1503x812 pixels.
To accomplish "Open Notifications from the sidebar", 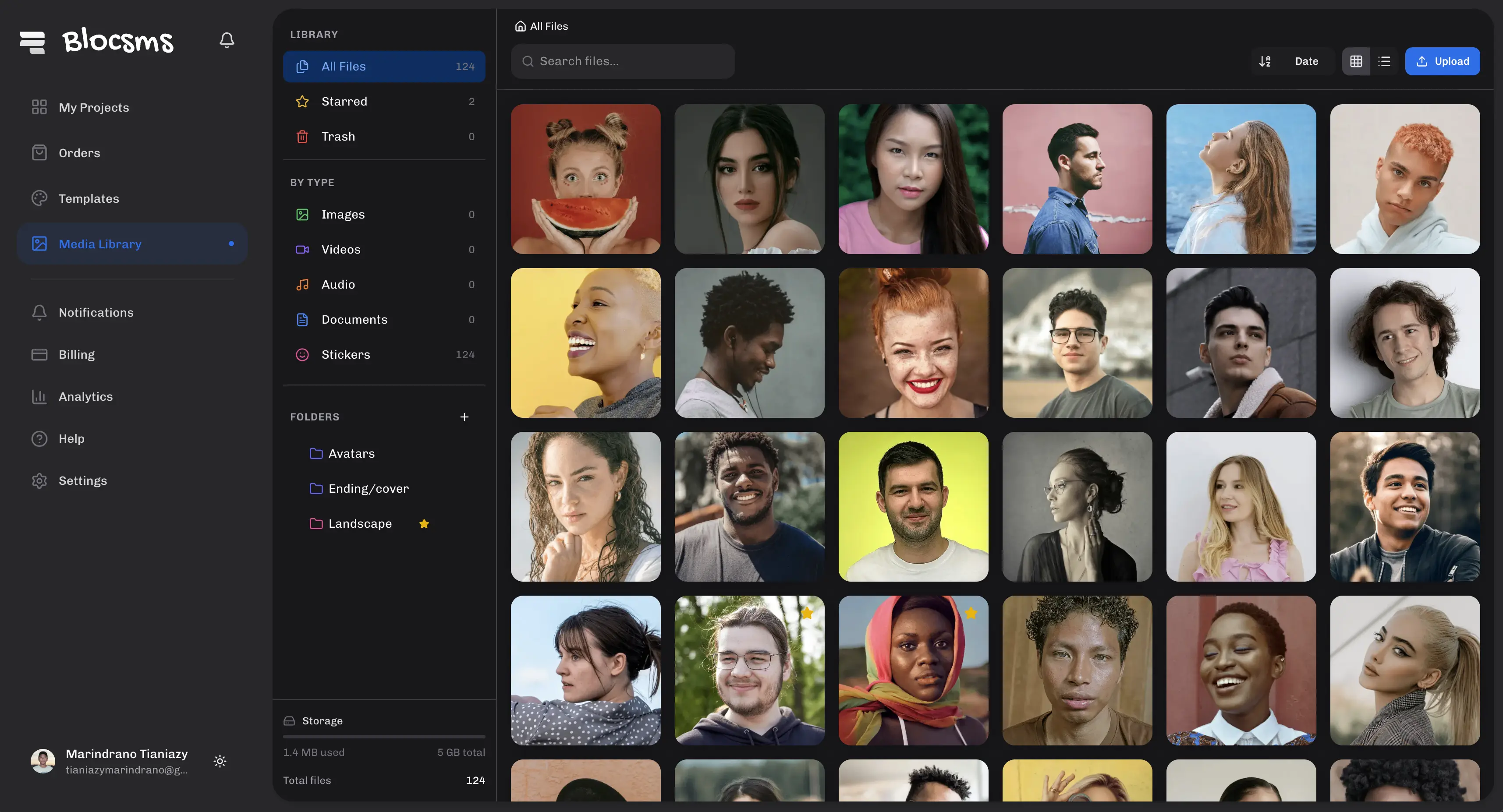I will 132,313.
